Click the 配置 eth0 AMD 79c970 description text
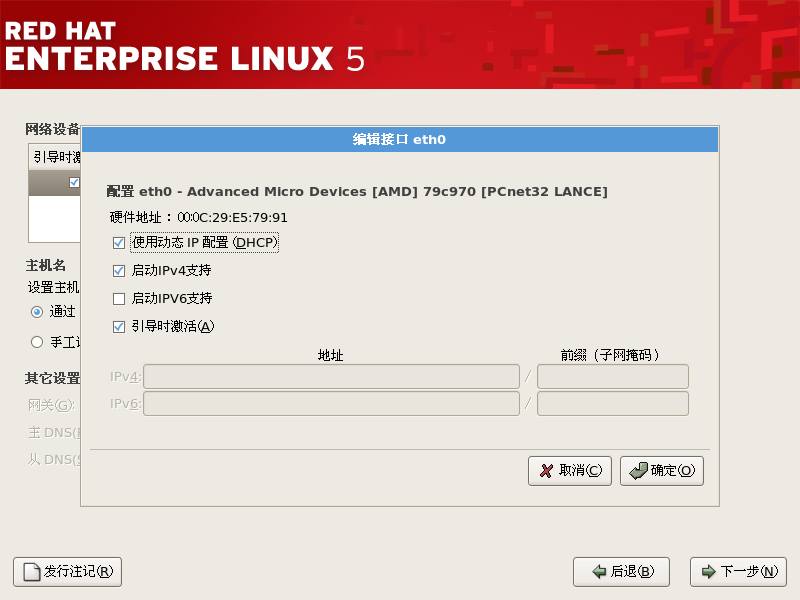The image size is (800, 600). point(357,192)
